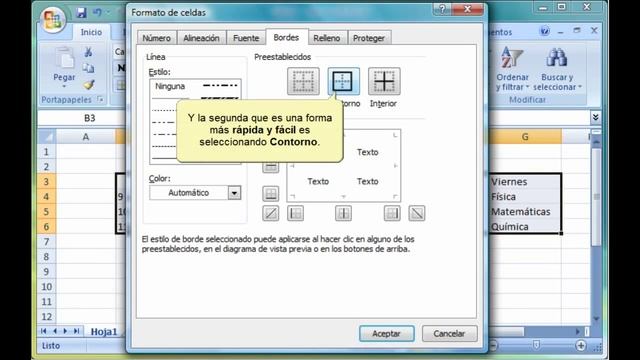Screen dimensions: 640x360
Task: Click the zoom in plus button
Action: (x=581, y=346)
